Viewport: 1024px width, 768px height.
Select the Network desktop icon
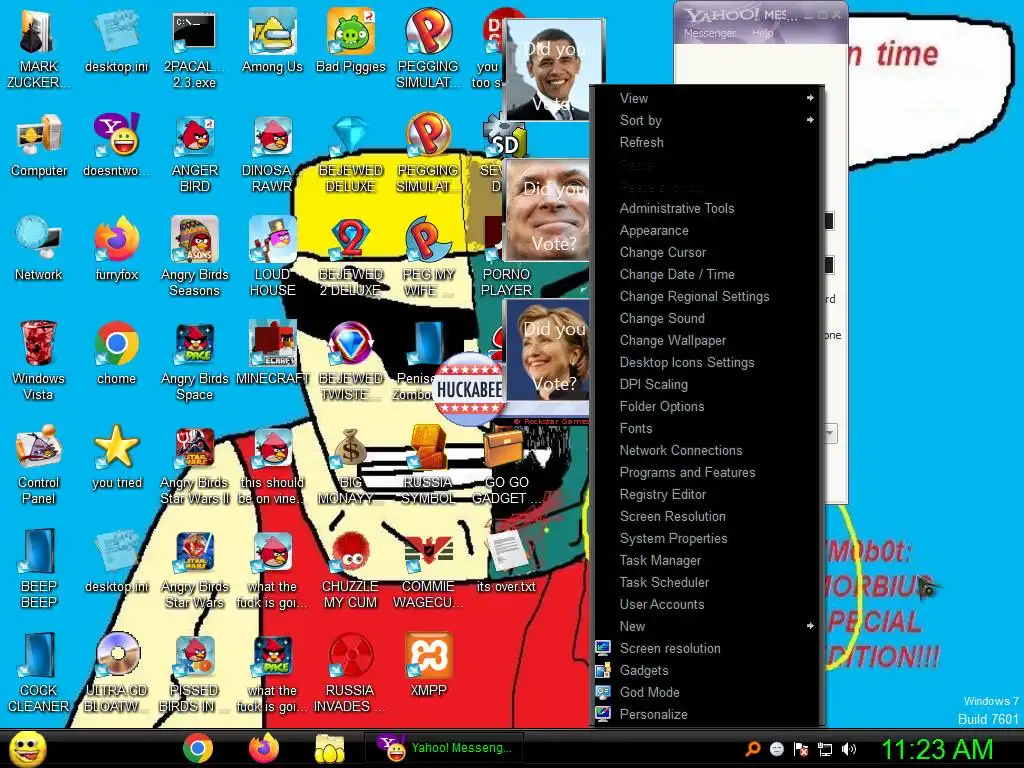[x=39, y=249]
